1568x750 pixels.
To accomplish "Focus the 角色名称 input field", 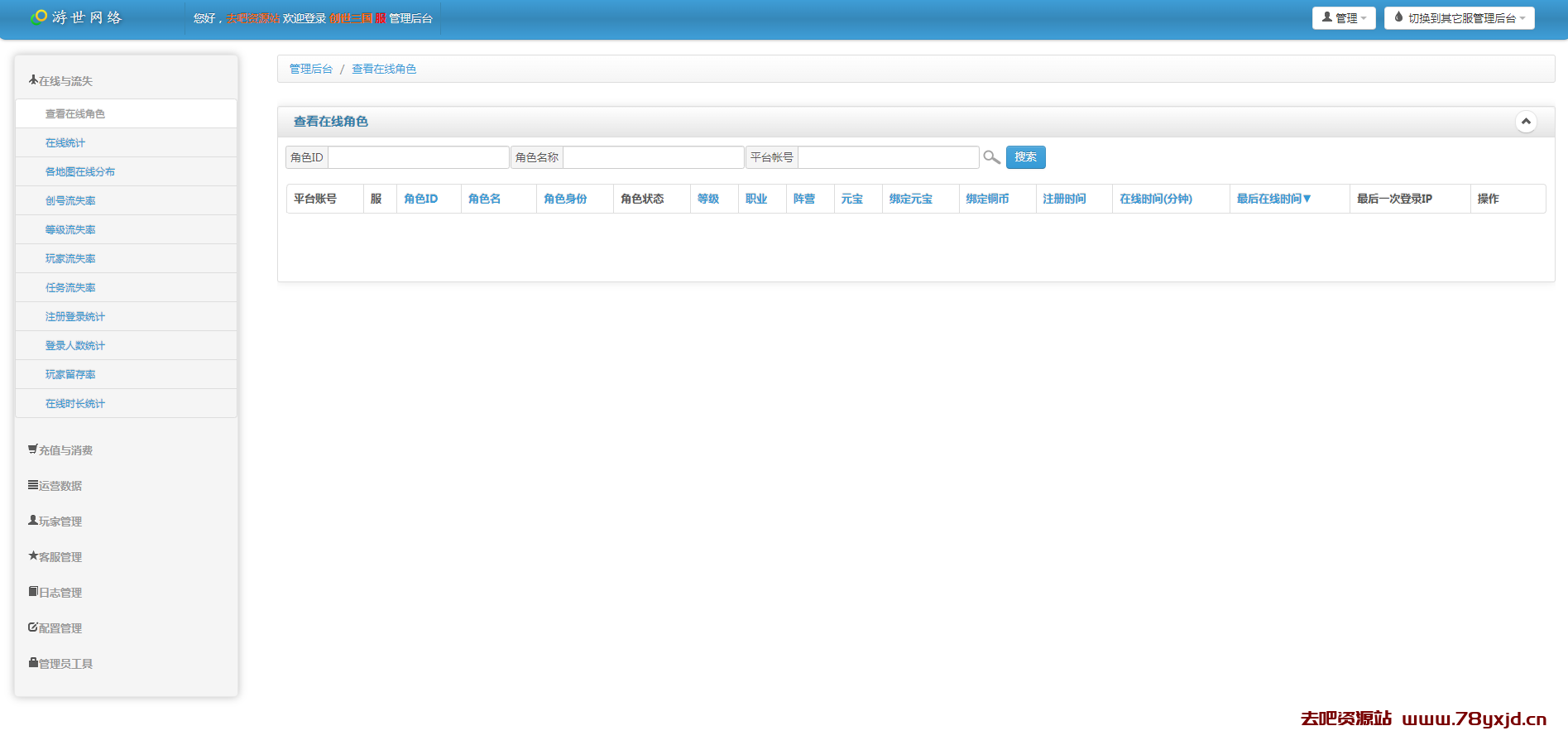I will coord(653,157).
